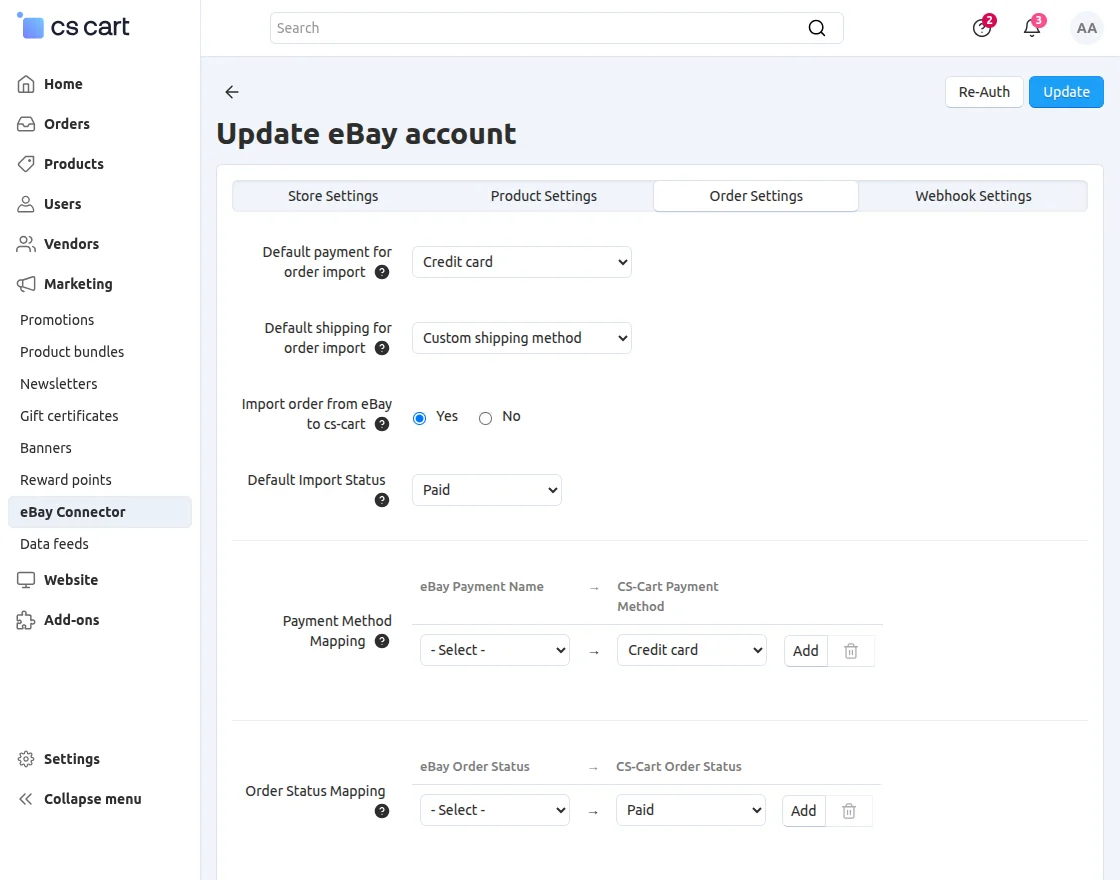Open Promotions in the Marketing submenu
The image size is (1120, 880).
(57, 320)
